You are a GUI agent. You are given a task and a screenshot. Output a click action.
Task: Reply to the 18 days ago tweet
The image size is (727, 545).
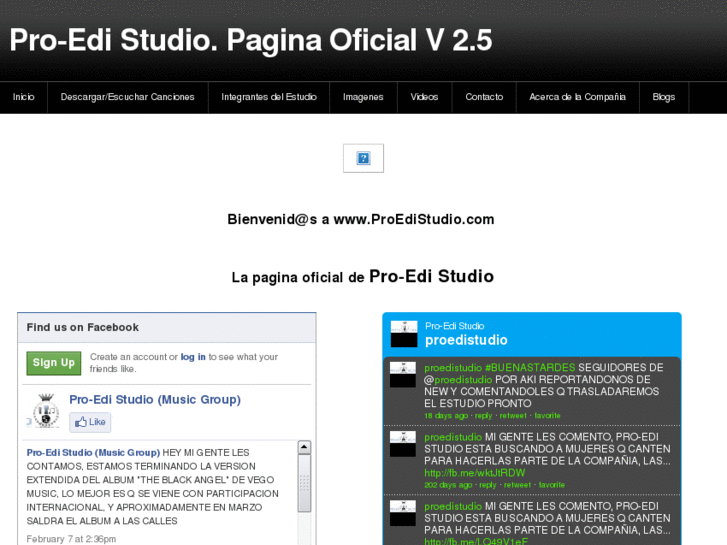coord(484,416)
